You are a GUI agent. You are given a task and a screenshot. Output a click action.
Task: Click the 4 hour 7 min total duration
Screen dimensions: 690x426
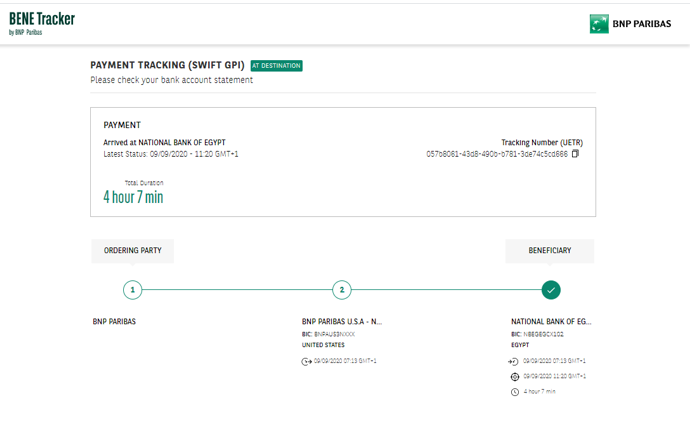pyautogui.click(x=133, y=197)
